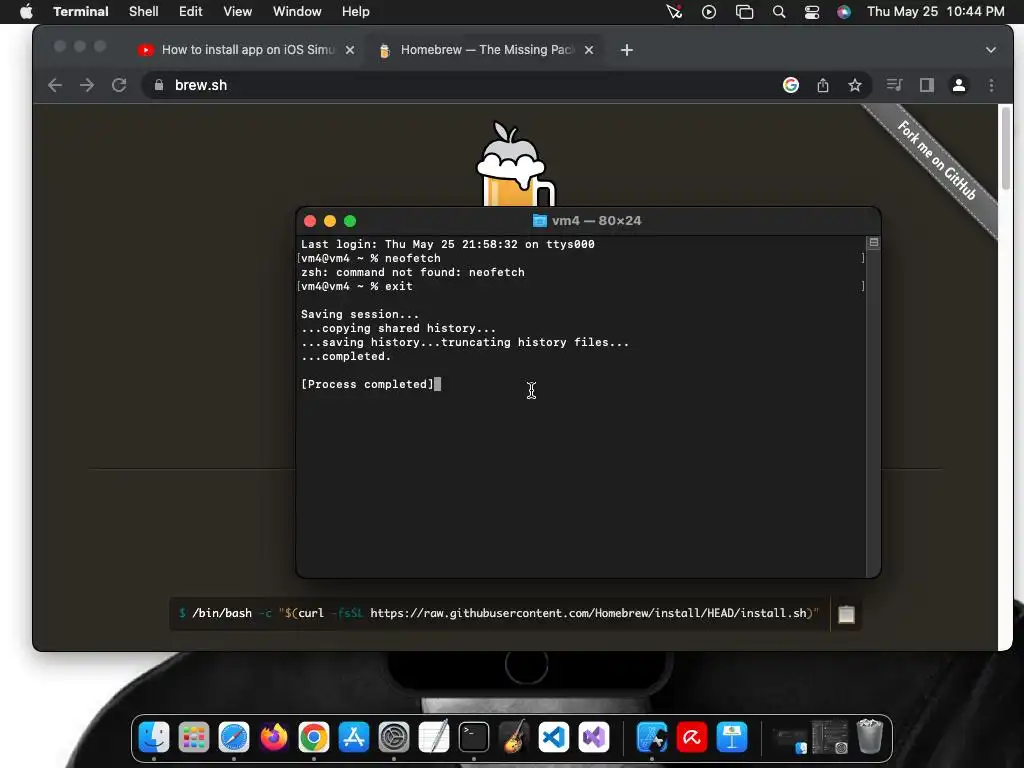Open TextEdit from the Dock
Screen dimensions: 1024x768
tap(434, 737)
